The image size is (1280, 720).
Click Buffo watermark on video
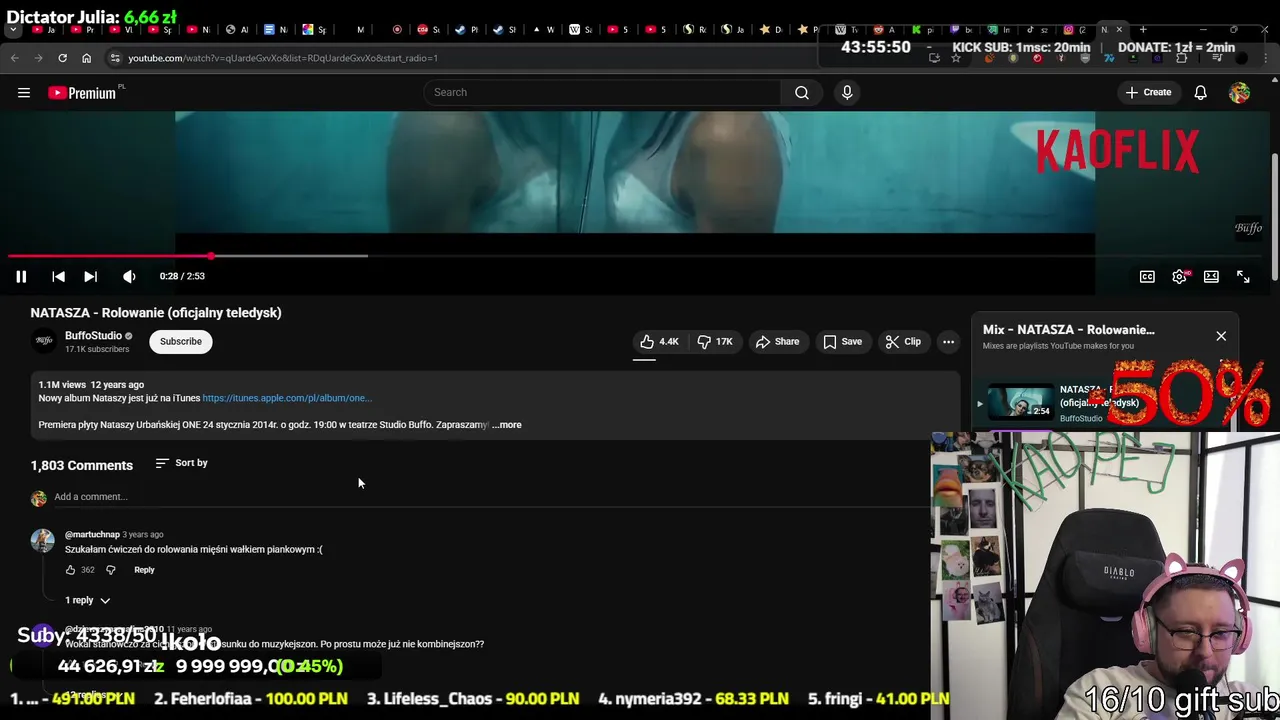(x=1248, y=228)
